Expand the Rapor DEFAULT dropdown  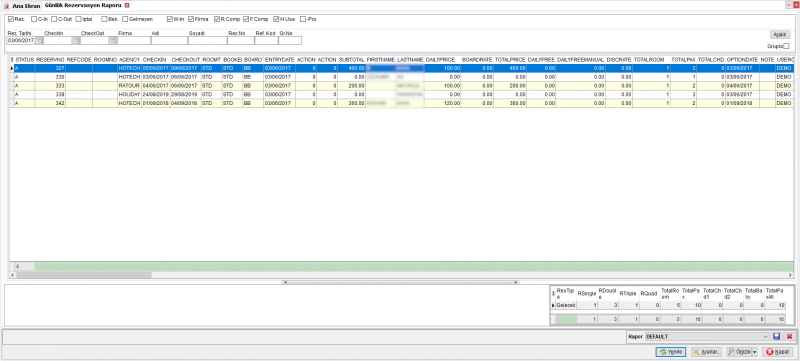pos(766,337)
